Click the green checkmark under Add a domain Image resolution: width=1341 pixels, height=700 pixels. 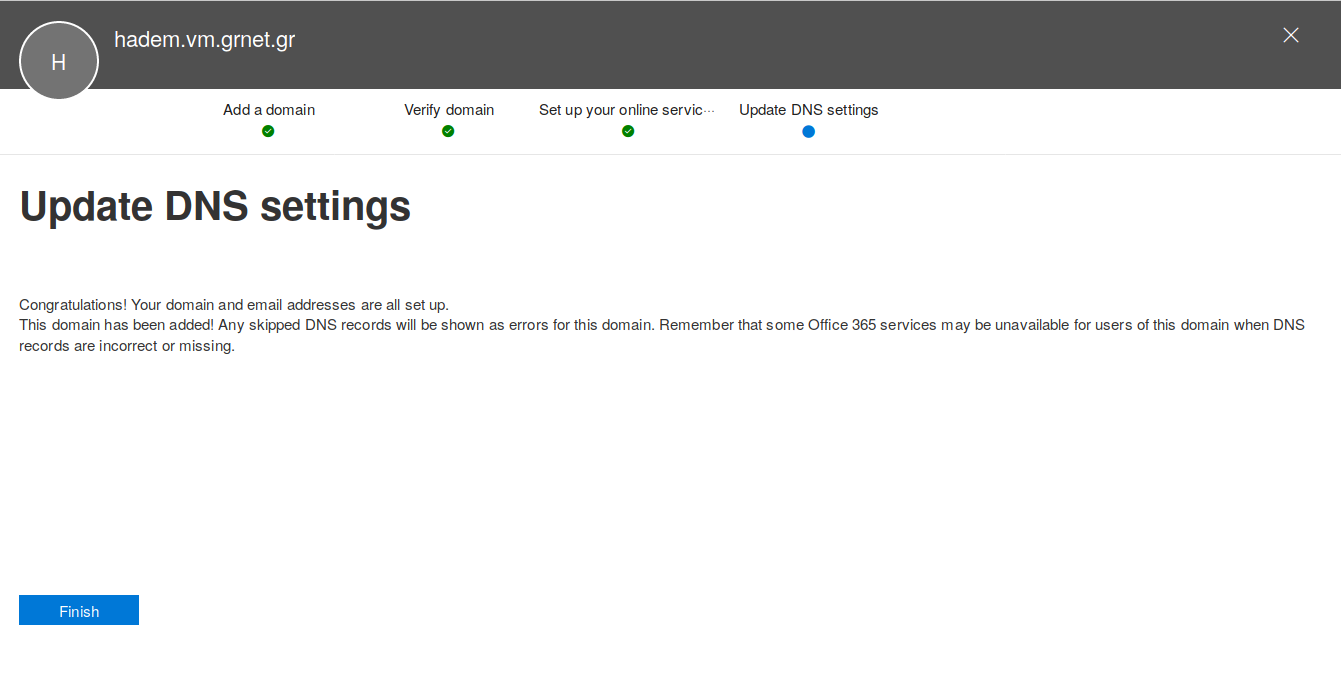point(268,131)
